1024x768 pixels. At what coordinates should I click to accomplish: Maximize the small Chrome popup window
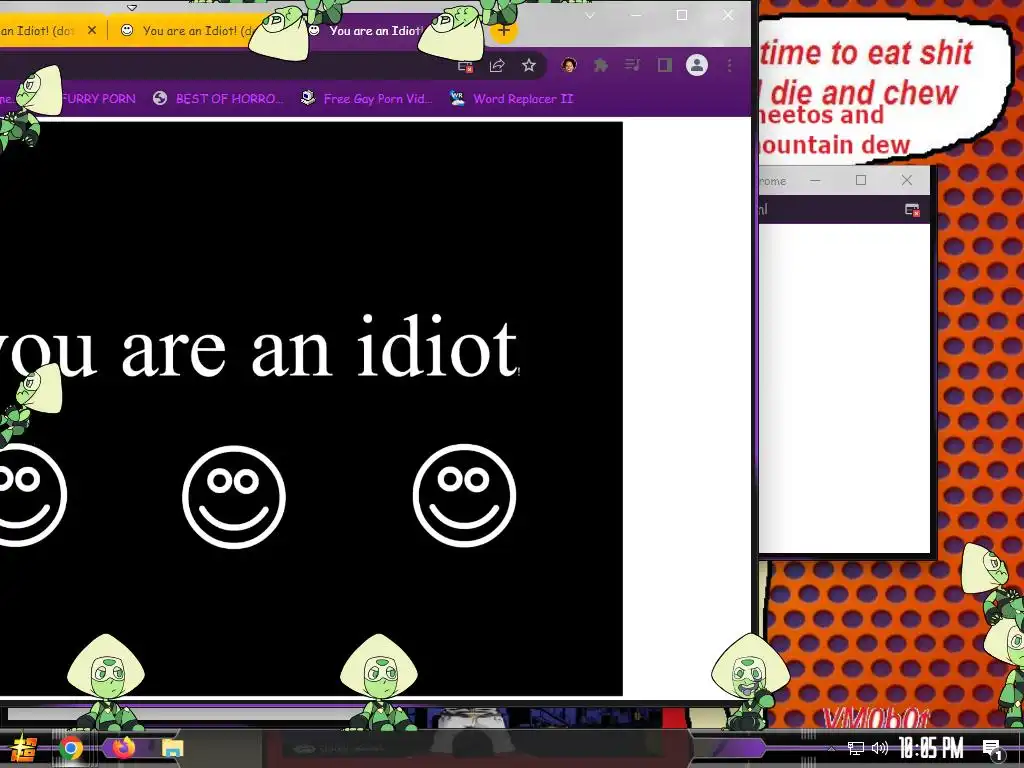[x=861, y=180]
